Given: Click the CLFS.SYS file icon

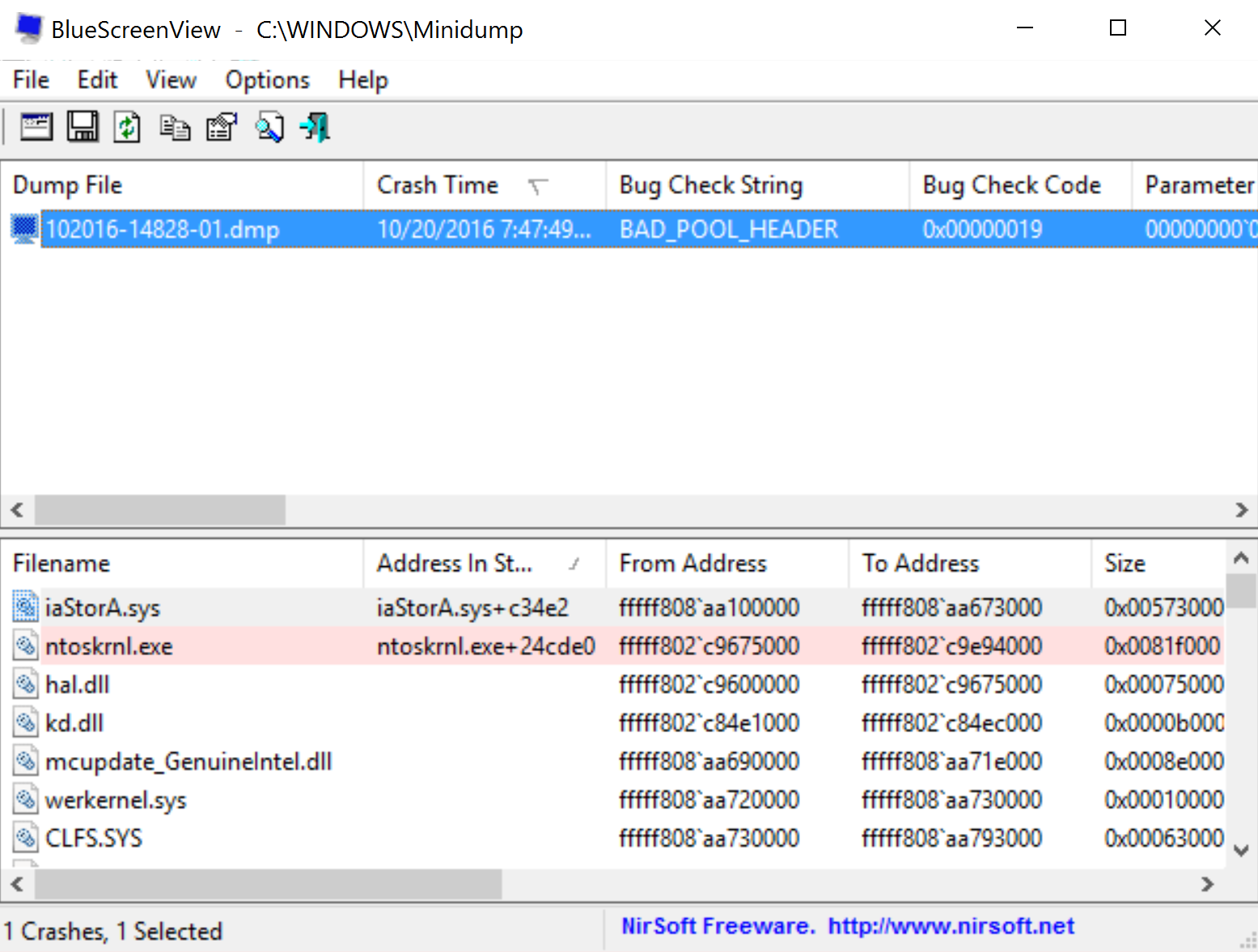Looking at the screenshot, I should [x=26, y=838].
